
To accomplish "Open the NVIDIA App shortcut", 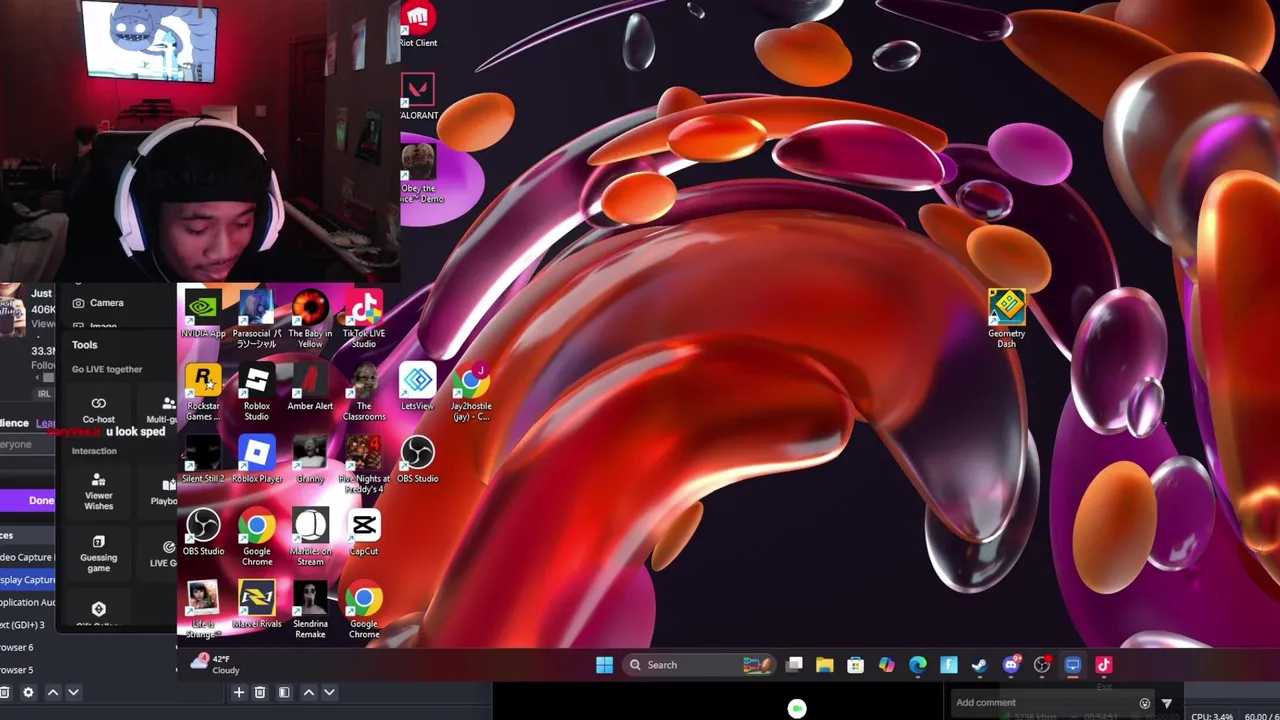I will pos(203,314).
